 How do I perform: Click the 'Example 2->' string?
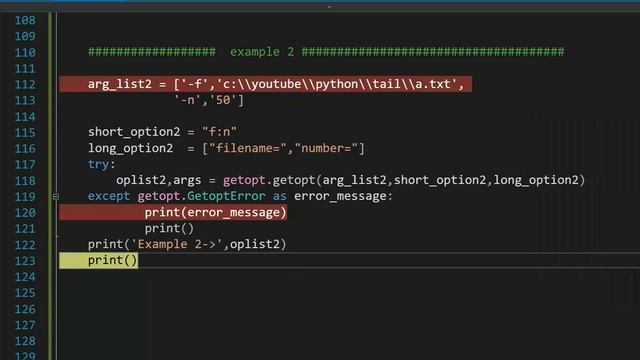pos(176,244)
